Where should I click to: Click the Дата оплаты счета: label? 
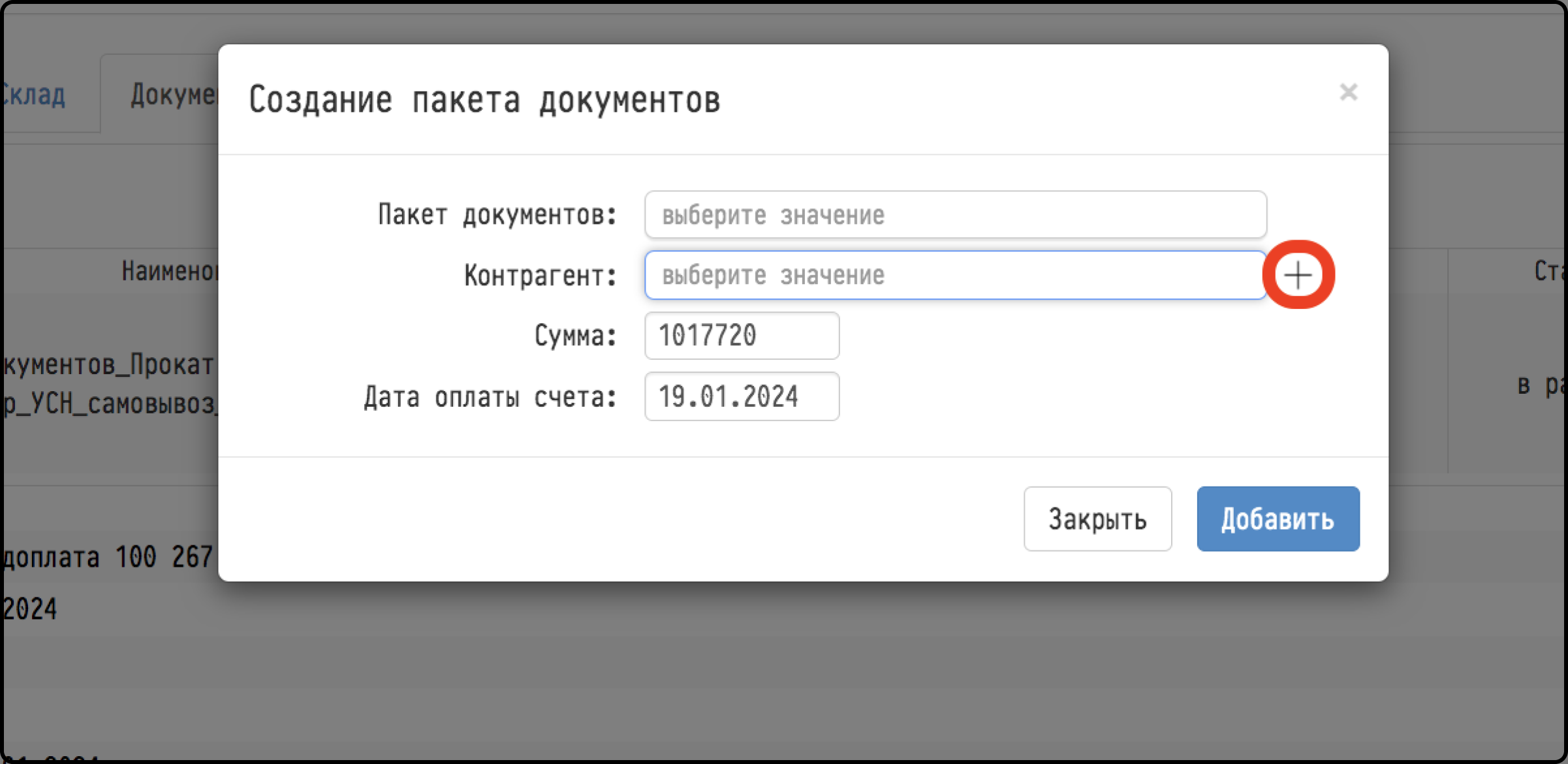[x=490, y=396]
